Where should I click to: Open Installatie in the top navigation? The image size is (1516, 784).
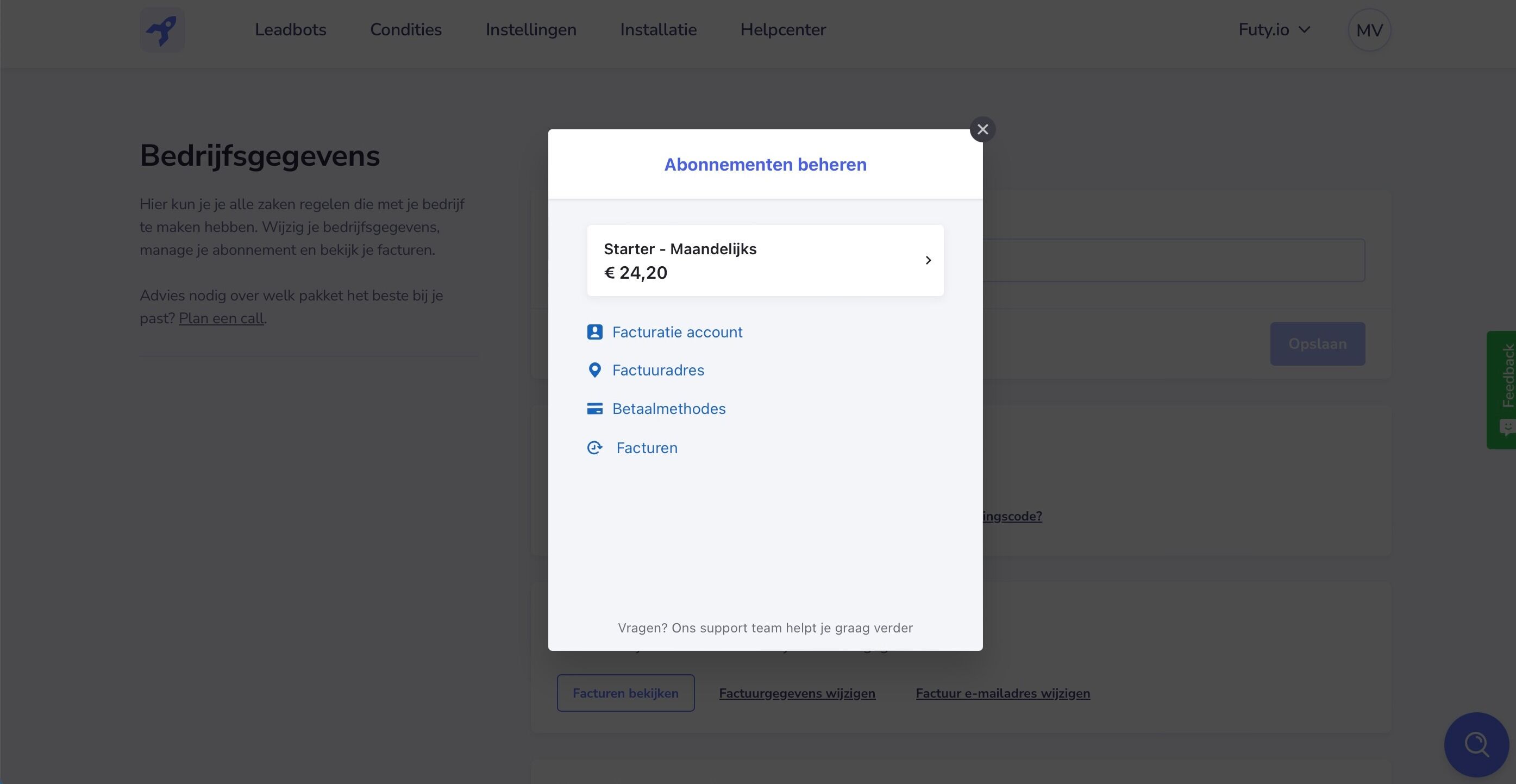[658, 30]
